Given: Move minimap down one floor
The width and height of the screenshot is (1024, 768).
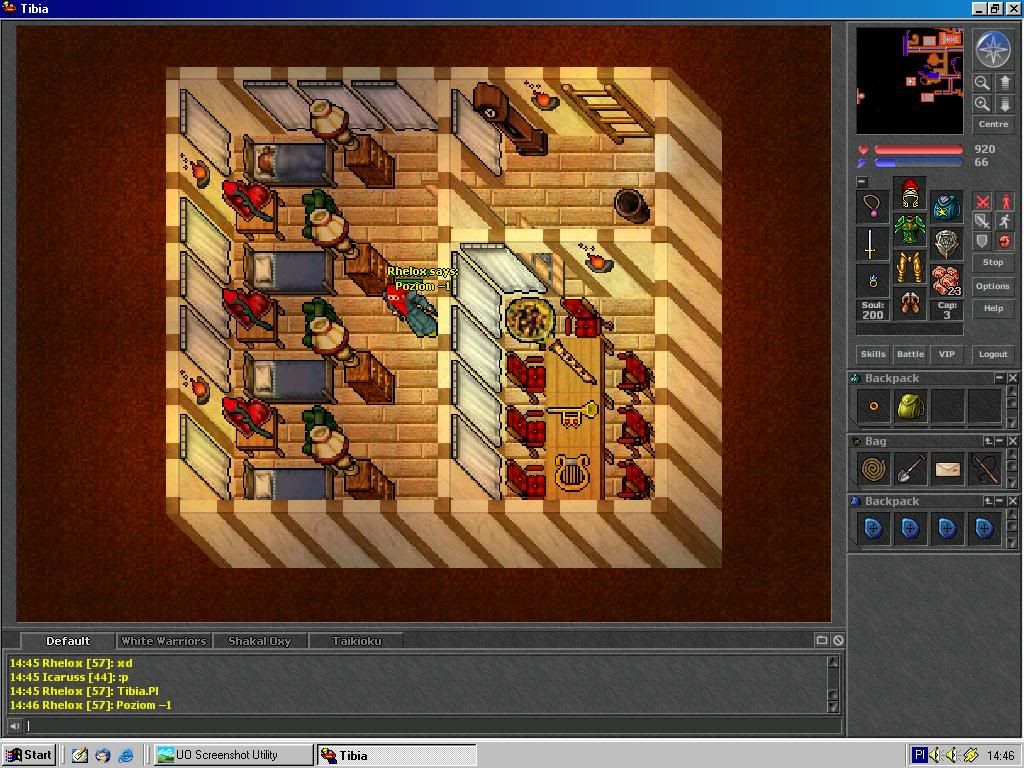Looking at the screenshot, I should point(1004,104).
